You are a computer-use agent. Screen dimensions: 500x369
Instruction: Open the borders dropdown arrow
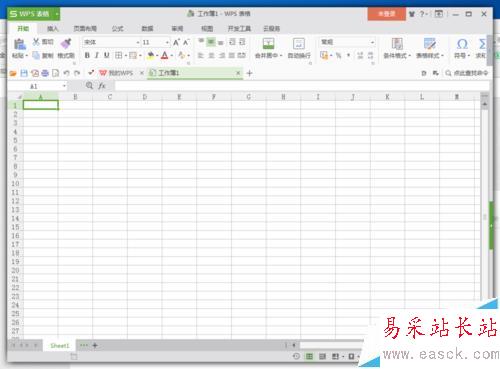click(x=126, y=55)
